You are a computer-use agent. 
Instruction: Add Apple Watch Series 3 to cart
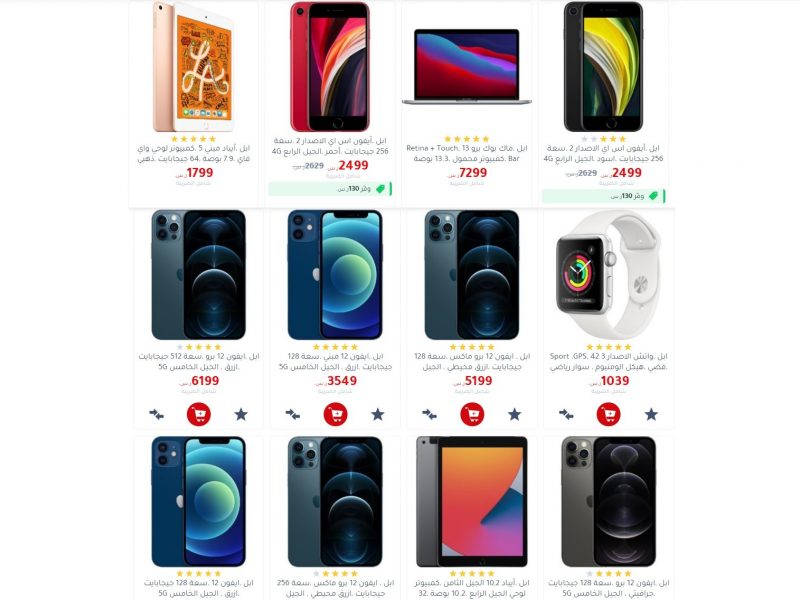(x=609, y=414)
